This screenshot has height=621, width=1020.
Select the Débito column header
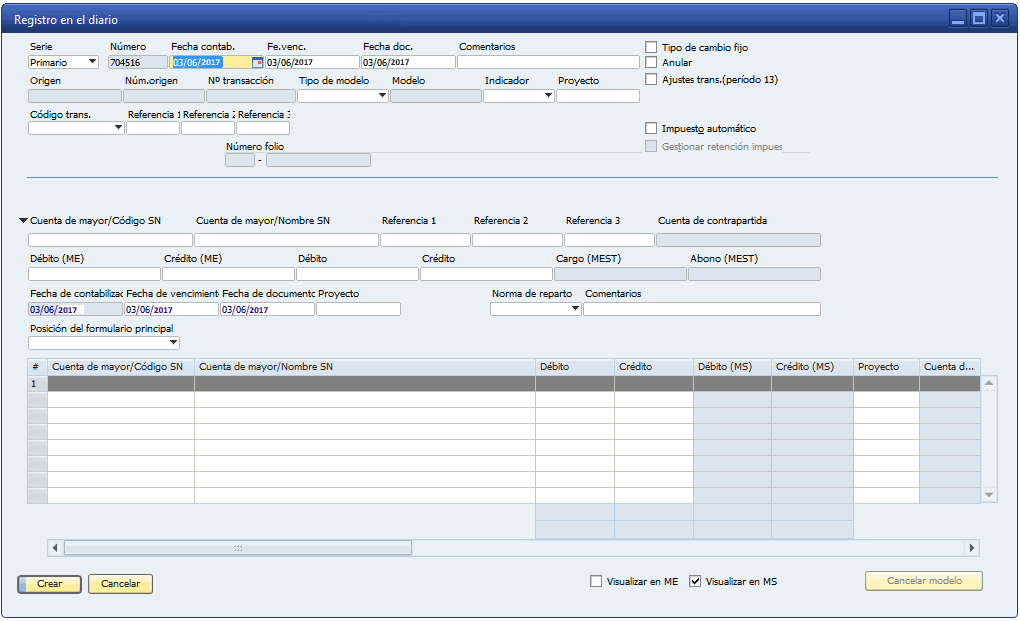(574, 367)
